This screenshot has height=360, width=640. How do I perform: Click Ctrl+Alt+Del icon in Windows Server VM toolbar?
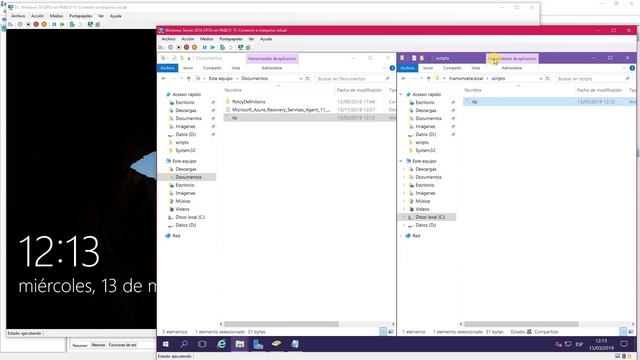161,47
